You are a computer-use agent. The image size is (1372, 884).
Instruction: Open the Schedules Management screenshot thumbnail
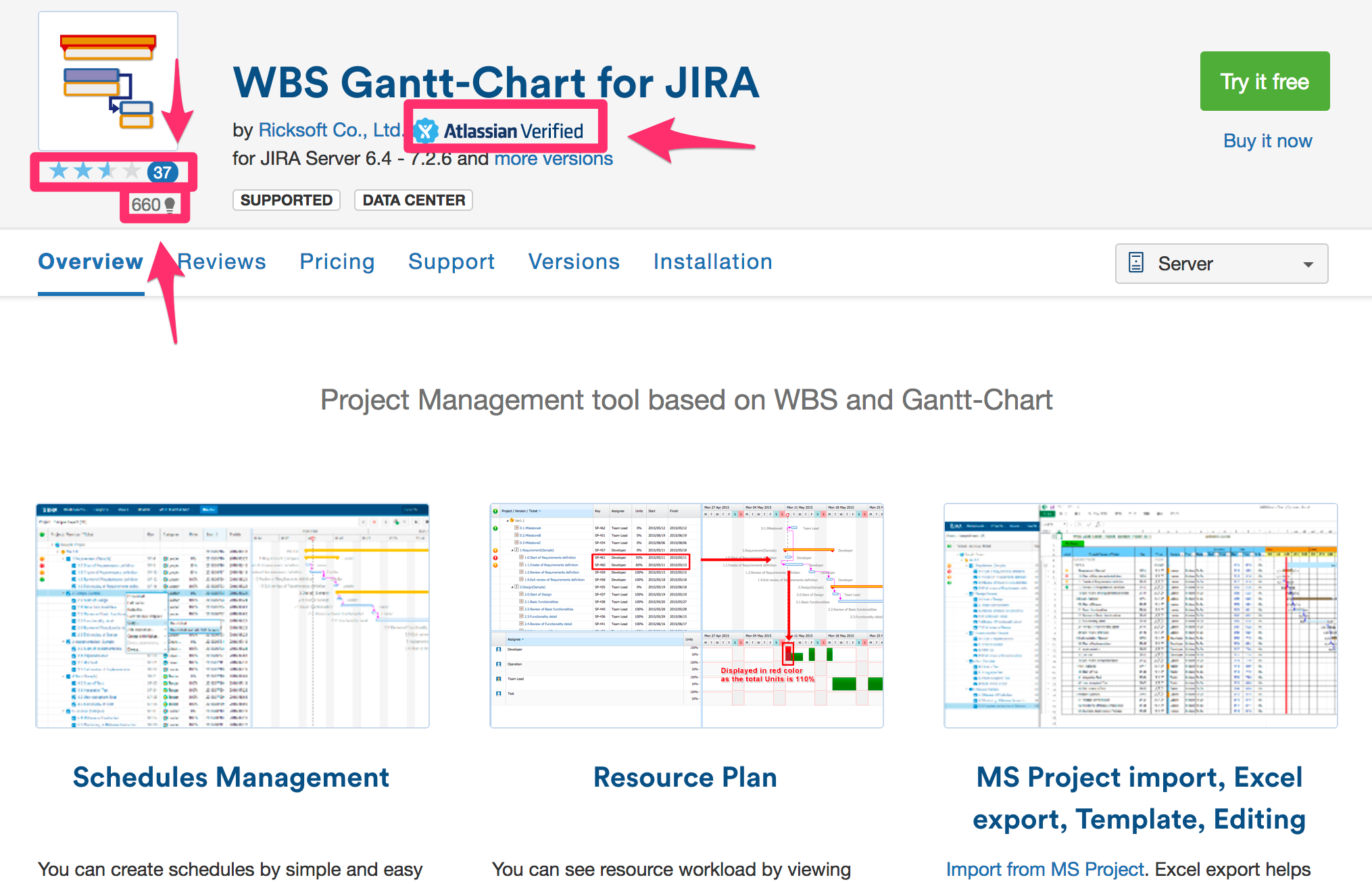232,616
